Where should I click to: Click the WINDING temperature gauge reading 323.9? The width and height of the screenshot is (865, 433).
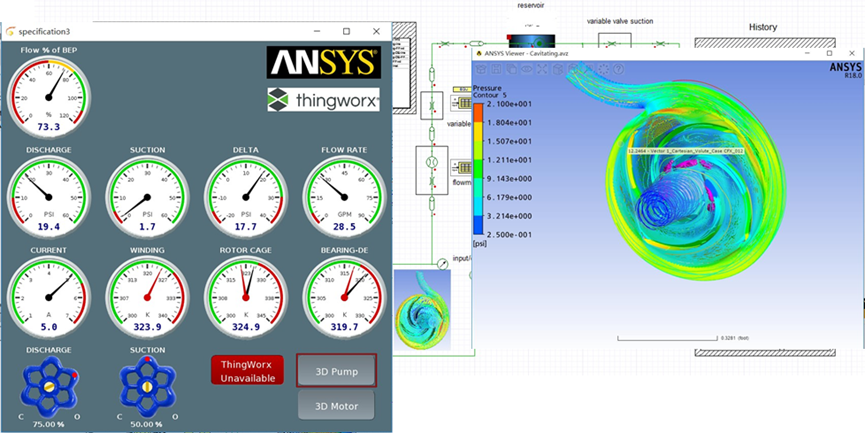147,297
